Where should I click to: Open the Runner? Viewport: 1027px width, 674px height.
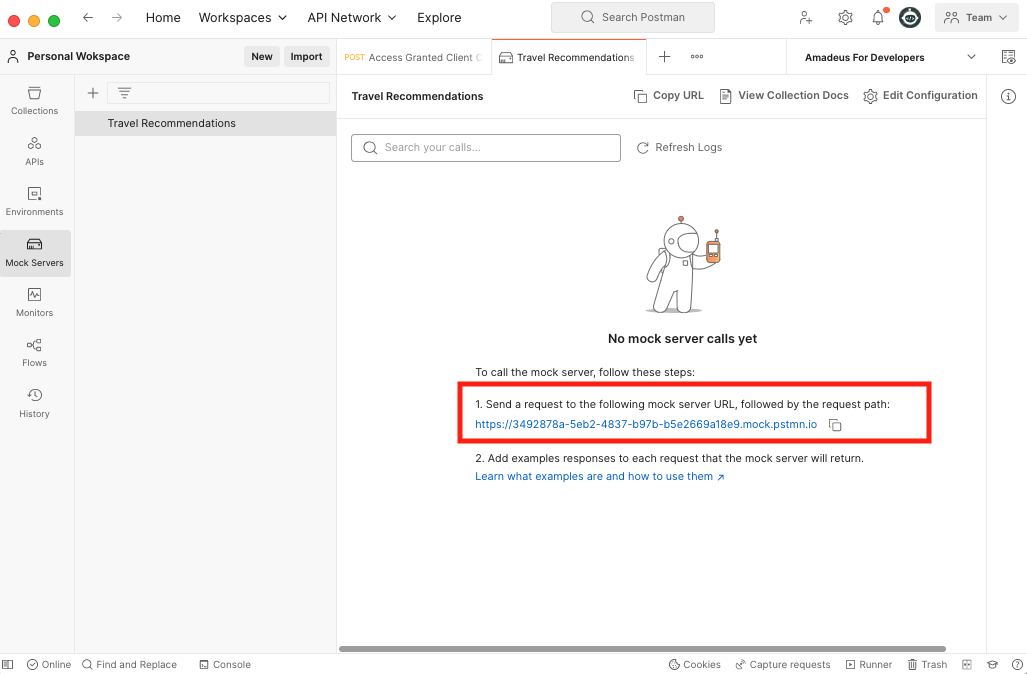(x=868, y=664)
